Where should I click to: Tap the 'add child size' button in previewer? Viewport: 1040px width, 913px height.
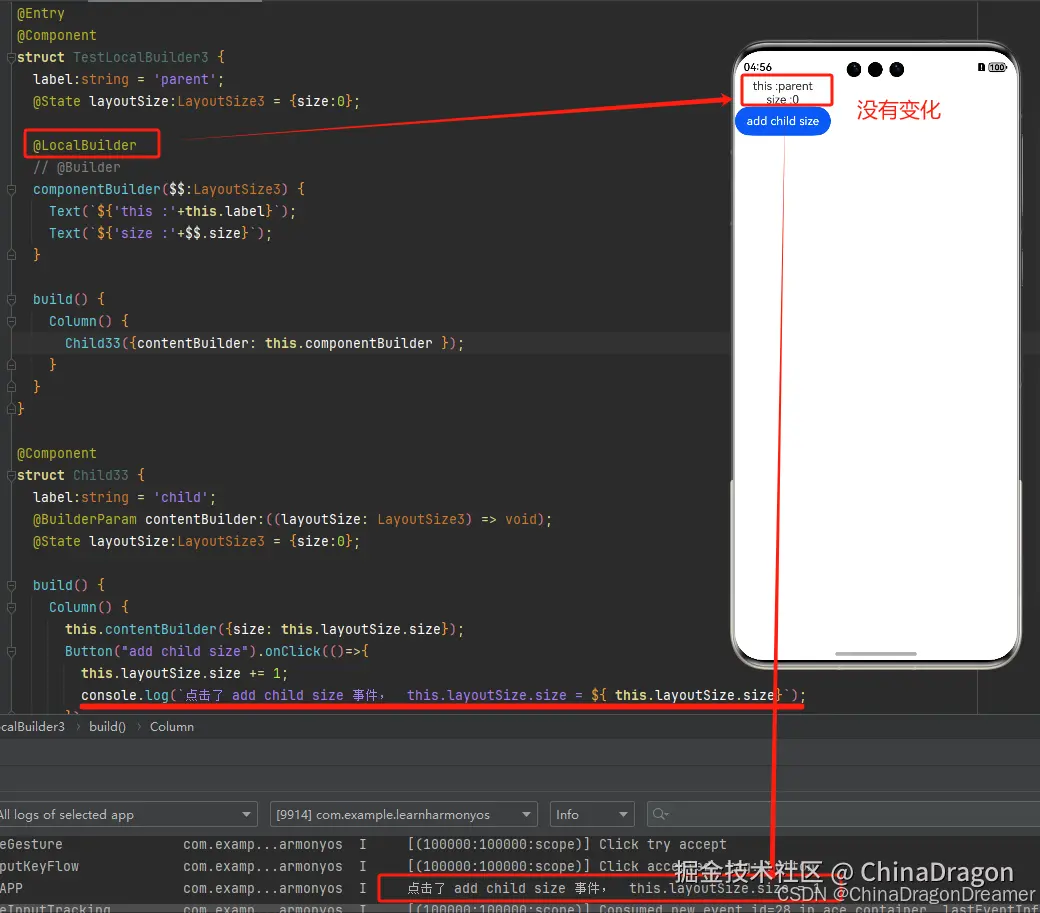(x=783, y=121)
